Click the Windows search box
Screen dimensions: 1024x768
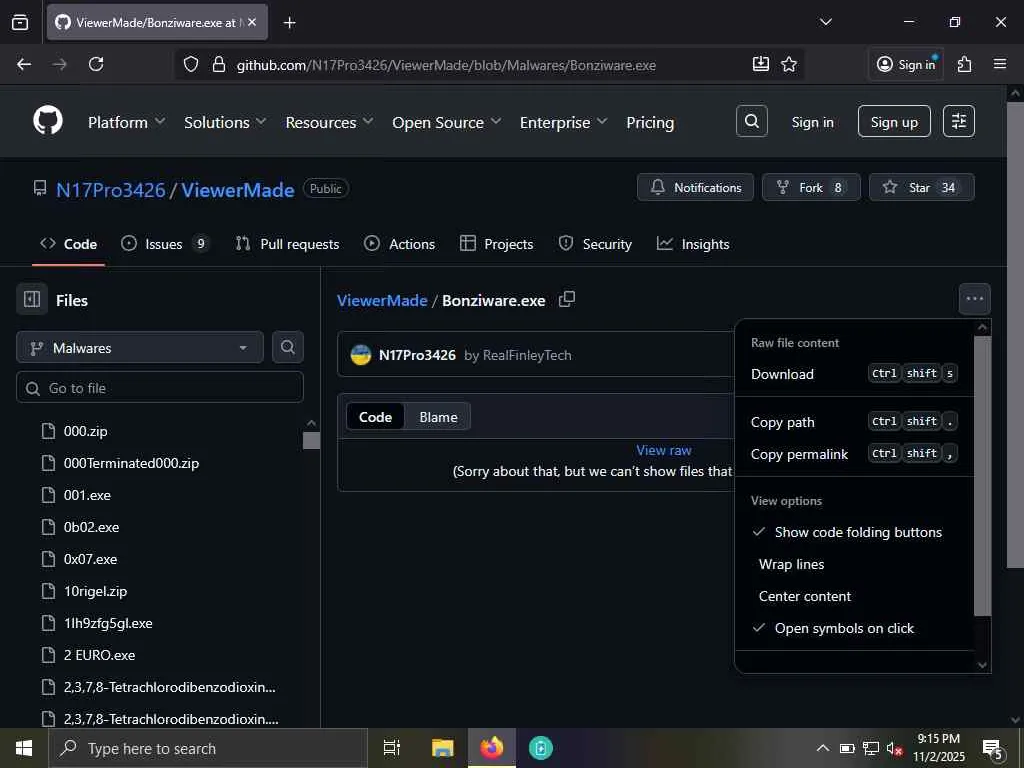click(x=208, y=748)
